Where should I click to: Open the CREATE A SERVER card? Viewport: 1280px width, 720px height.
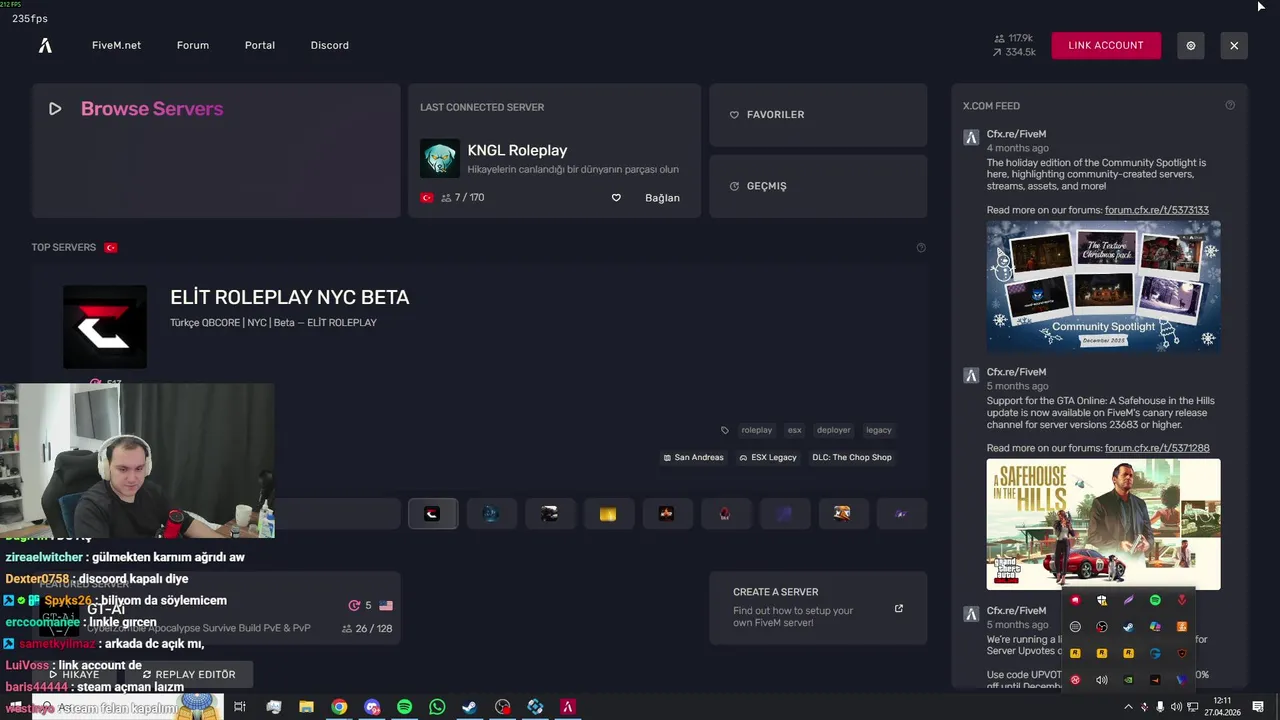point(818,608)
